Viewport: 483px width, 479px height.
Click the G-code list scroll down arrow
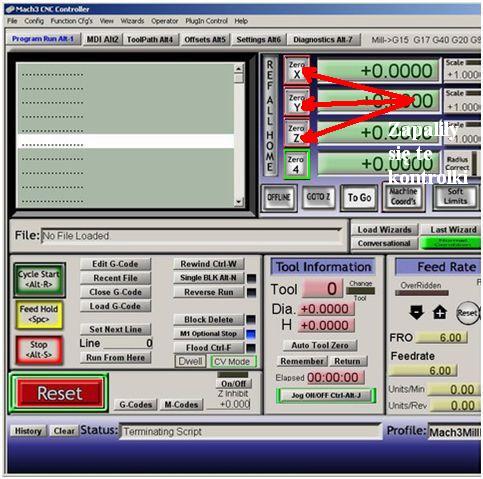click(x=238, y=201)
